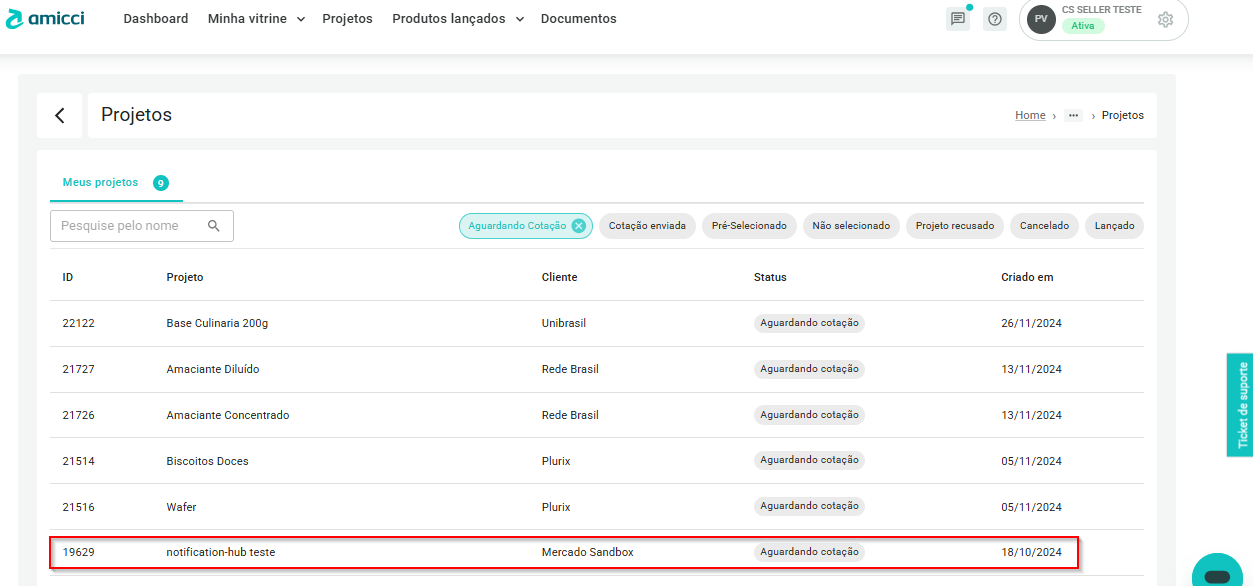Toggle the Pré-Selecionado filter chip
This screenshot has width=1253, height=586.
click(749, 226)
